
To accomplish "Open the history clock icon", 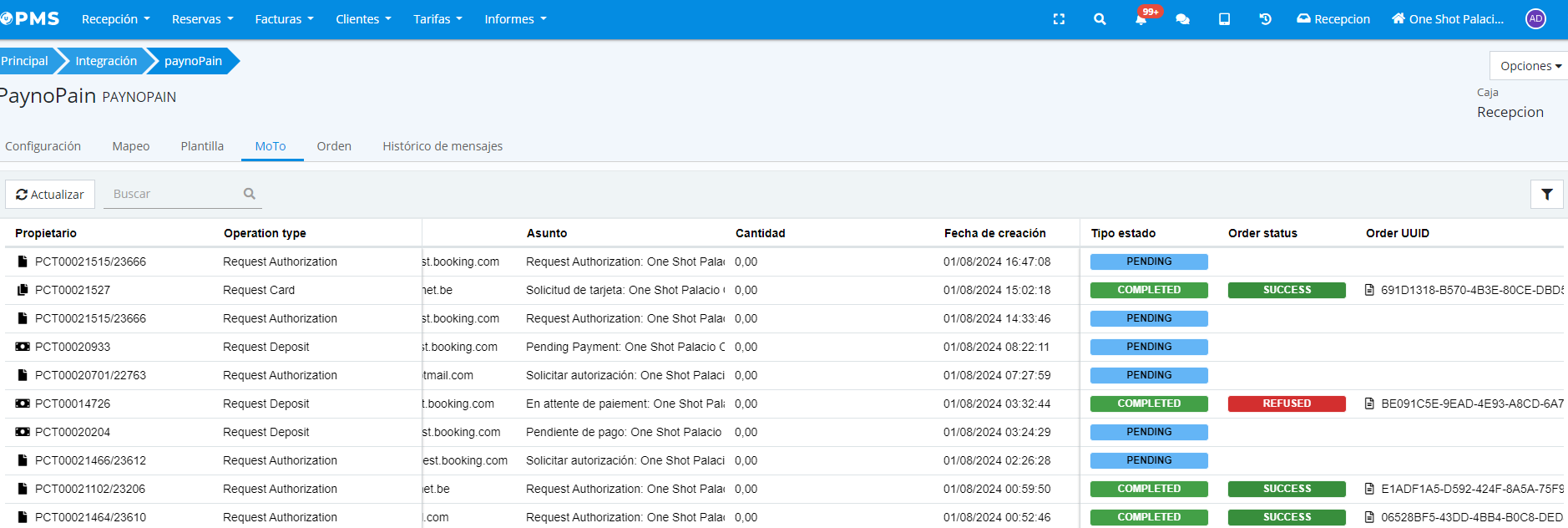I will [1265, 19].
